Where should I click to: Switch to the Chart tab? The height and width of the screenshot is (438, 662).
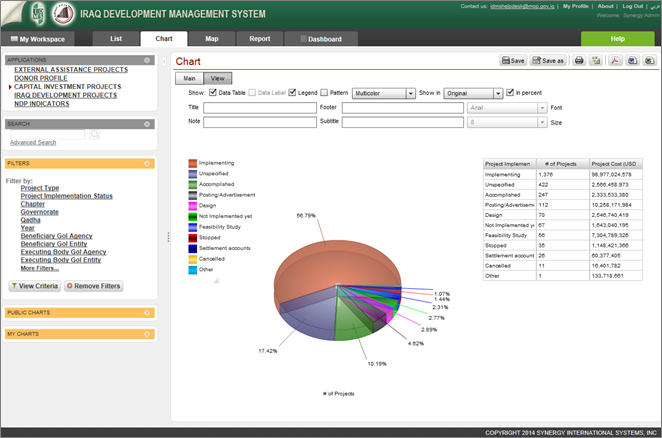tap(164, 38)
